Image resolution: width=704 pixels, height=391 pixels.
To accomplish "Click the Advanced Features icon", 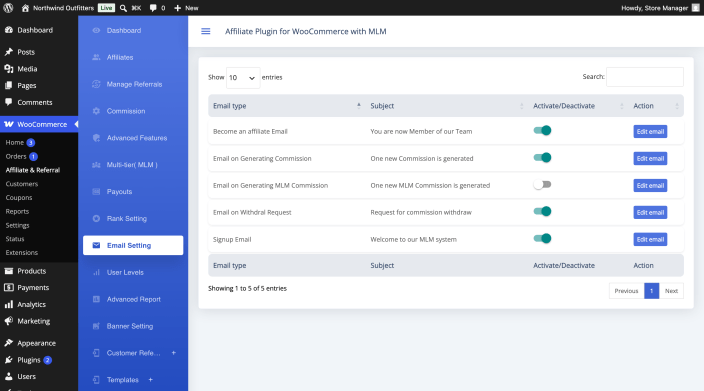I will point(96,138).
